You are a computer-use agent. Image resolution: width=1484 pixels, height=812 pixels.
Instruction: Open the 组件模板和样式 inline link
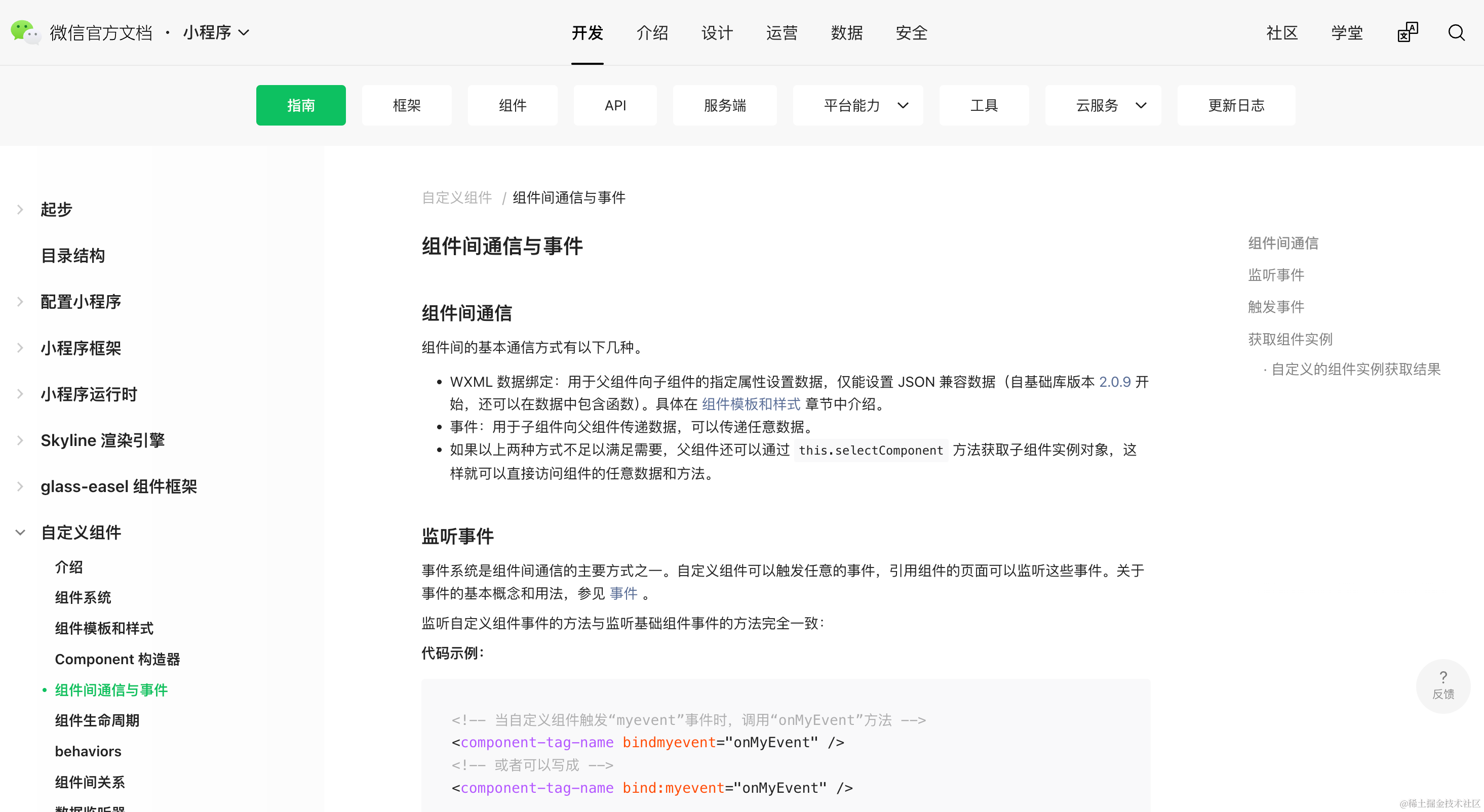pyautogui.click(x=751, y=404)
